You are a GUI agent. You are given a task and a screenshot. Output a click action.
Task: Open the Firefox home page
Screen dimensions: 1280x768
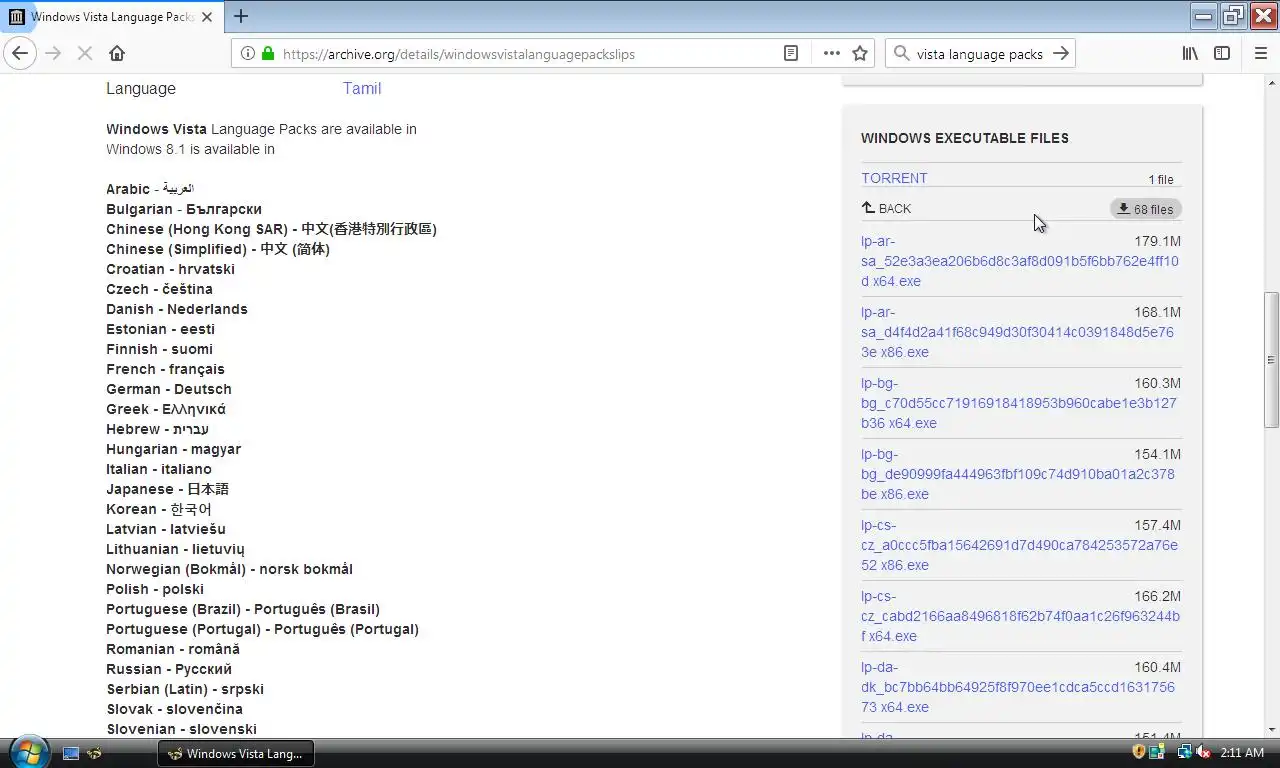click(x=117, y=53)
